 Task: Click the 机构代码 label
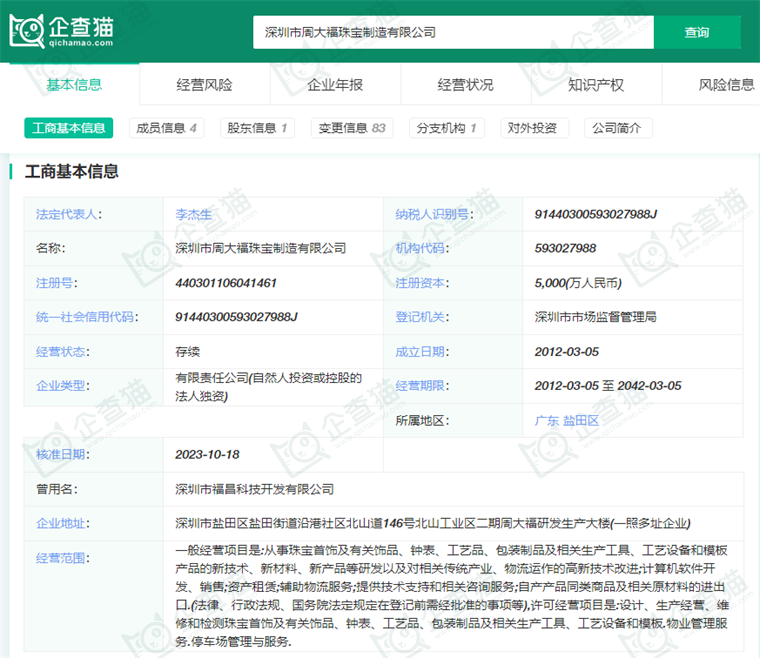click(422, 248)
